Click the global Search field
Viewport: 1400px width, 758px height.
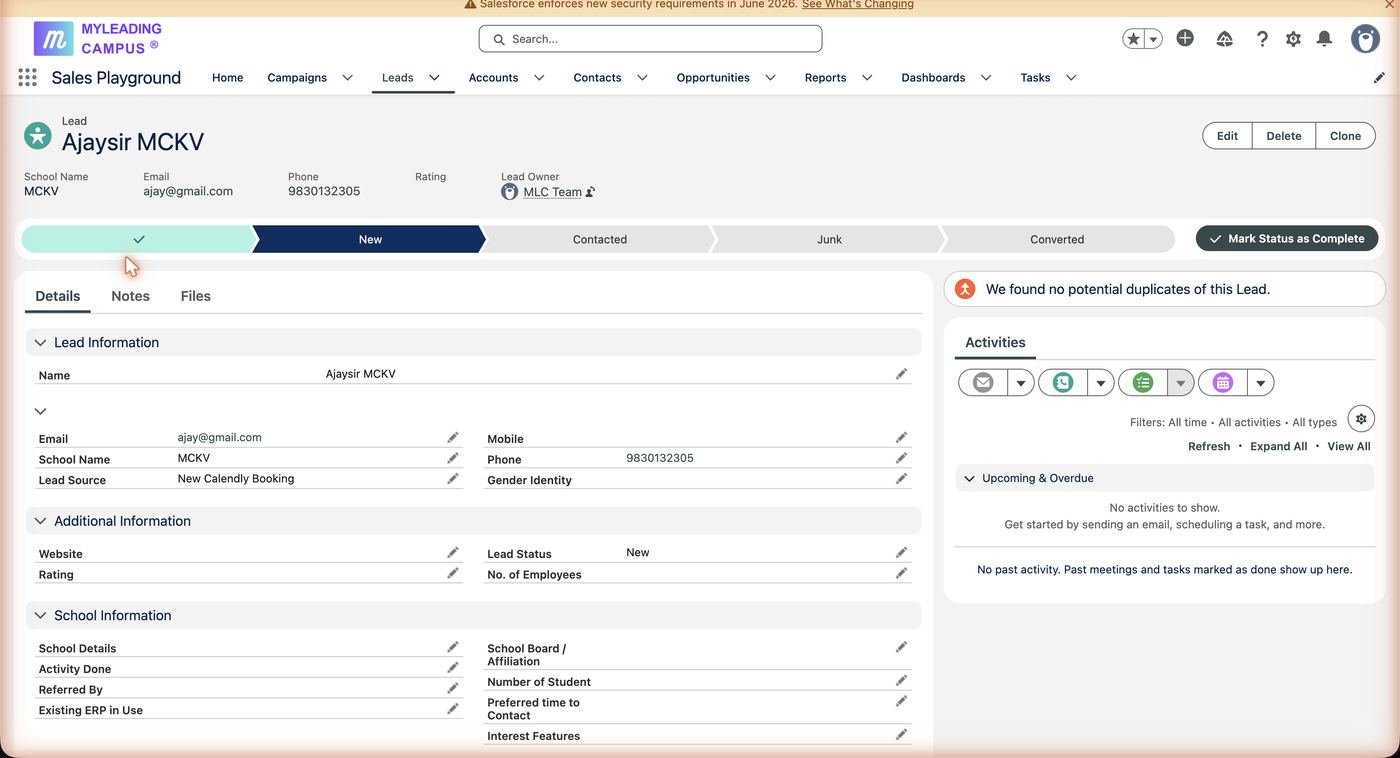tap(650, 39)
